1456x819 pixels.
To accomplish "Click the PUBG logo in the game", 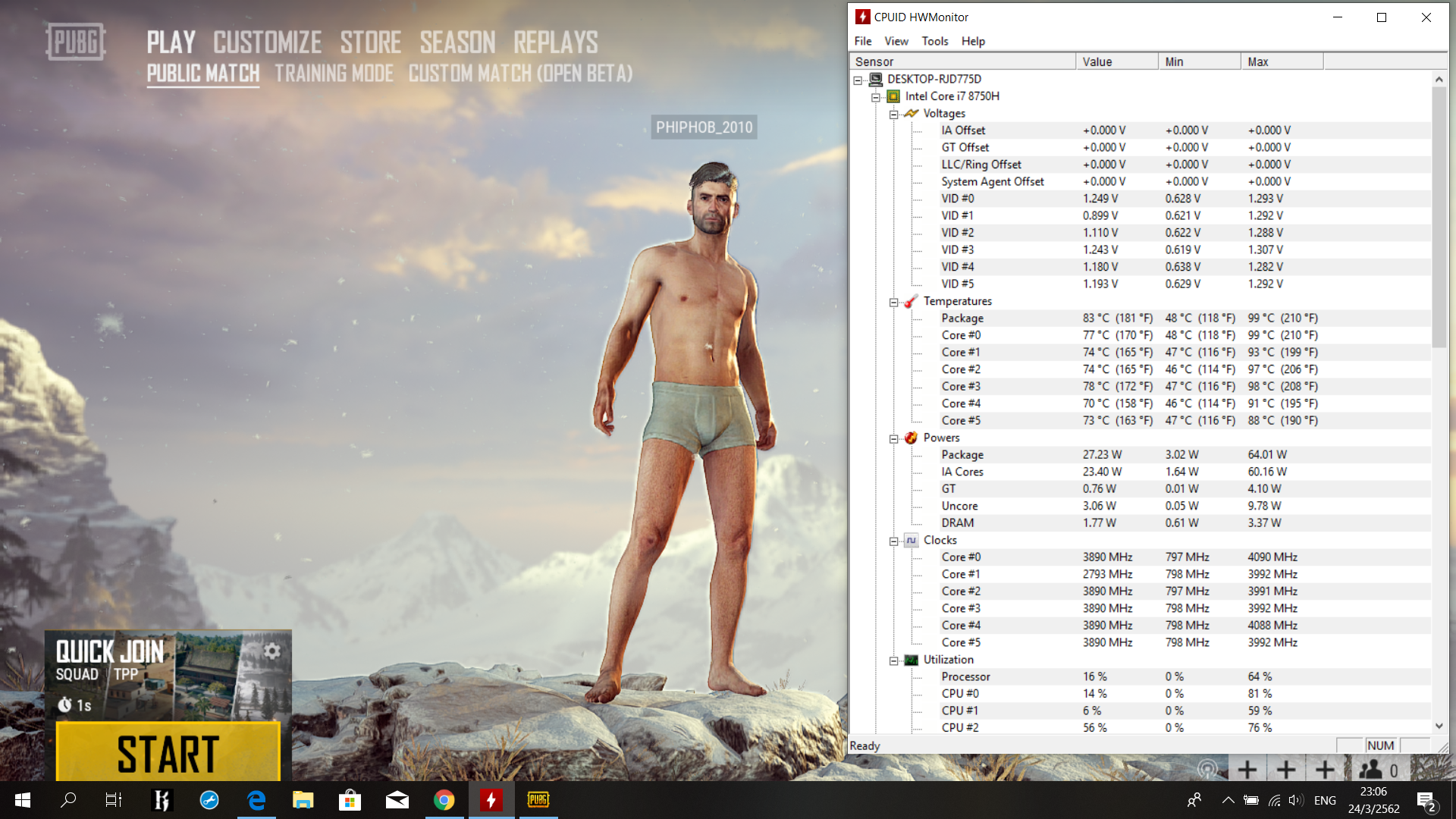I will tap(75, 42).
